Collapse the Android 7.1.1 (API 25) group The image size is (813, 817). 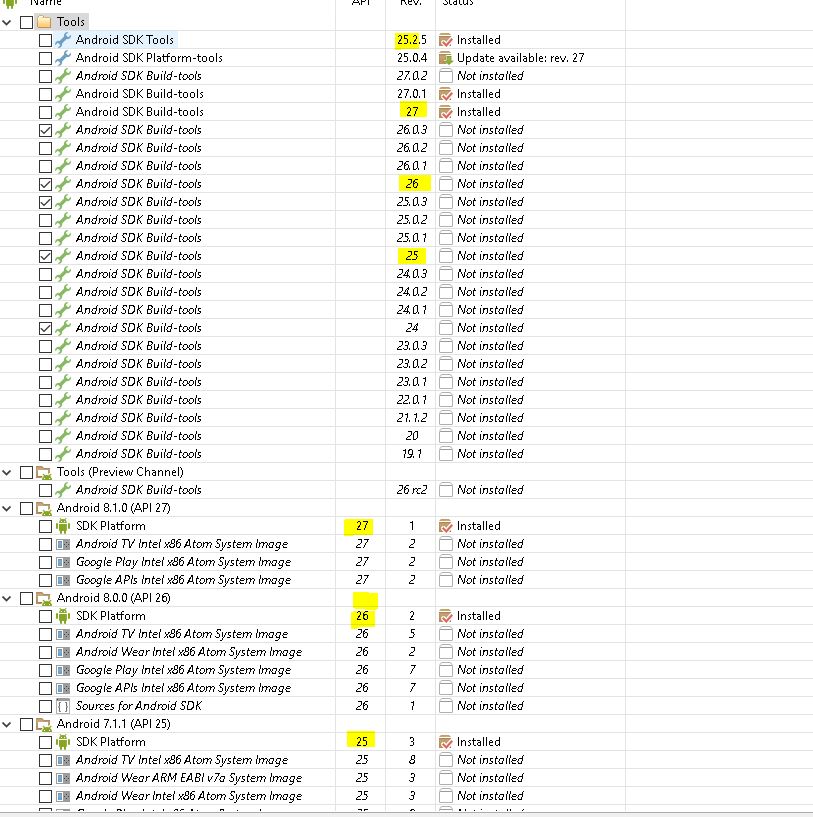coord(7,725)
